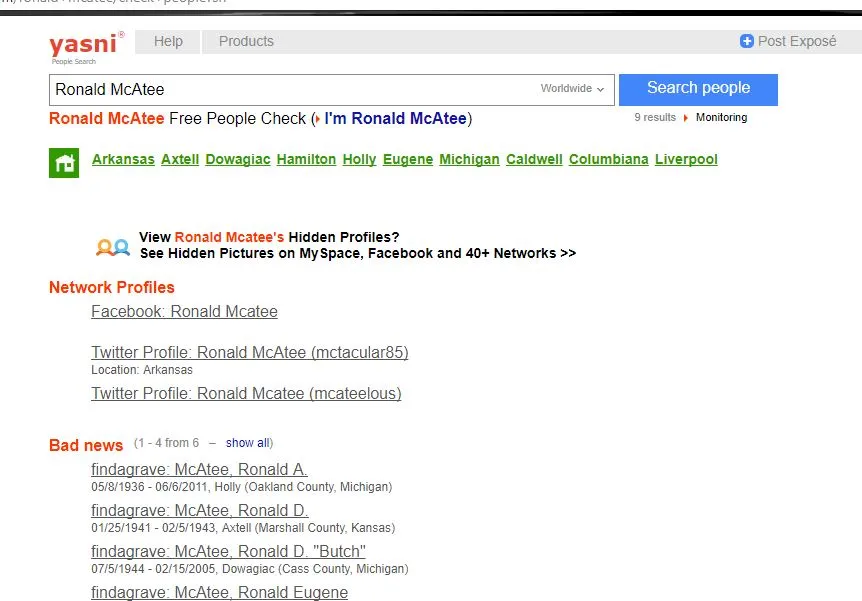
Task: Select the Michigan location link
Action: (x=469, y=159)
